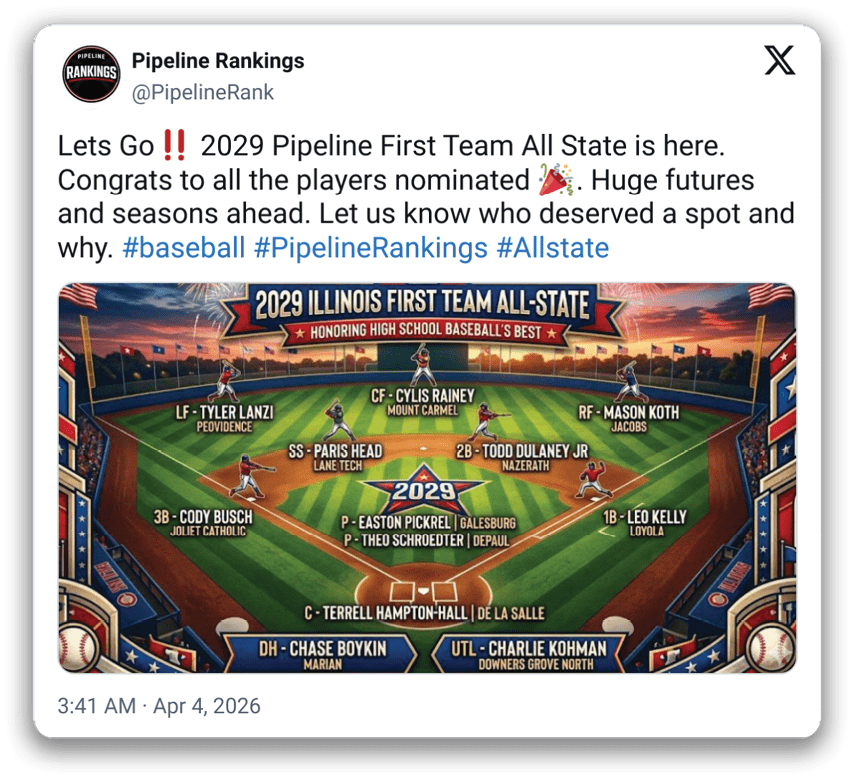The height and width of the screenshot is (780, 854).
Task: Click the center fielder figure above Cylis Rainey
Action: [x=423, y=366]
